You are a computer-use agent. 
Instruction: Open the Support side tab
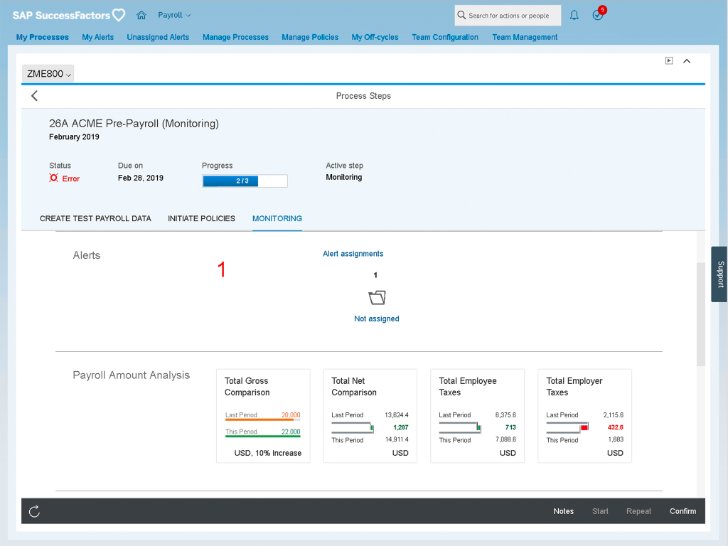720,274
